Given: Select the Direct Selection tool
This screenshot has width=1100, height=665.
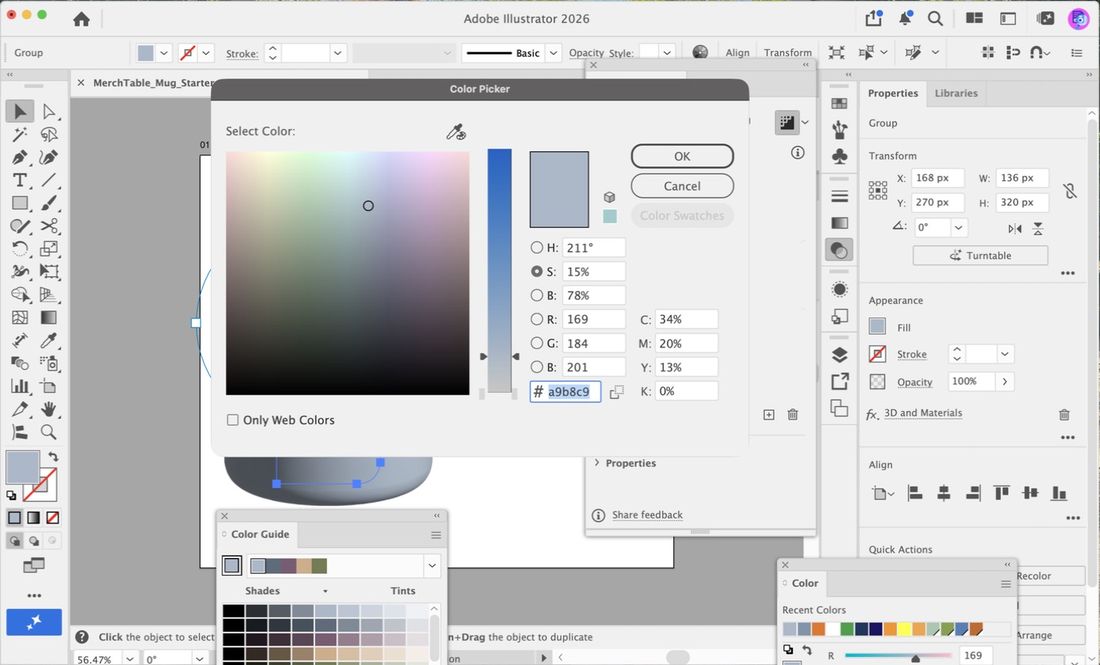Looking at the screenshot, I should [48, 111].
